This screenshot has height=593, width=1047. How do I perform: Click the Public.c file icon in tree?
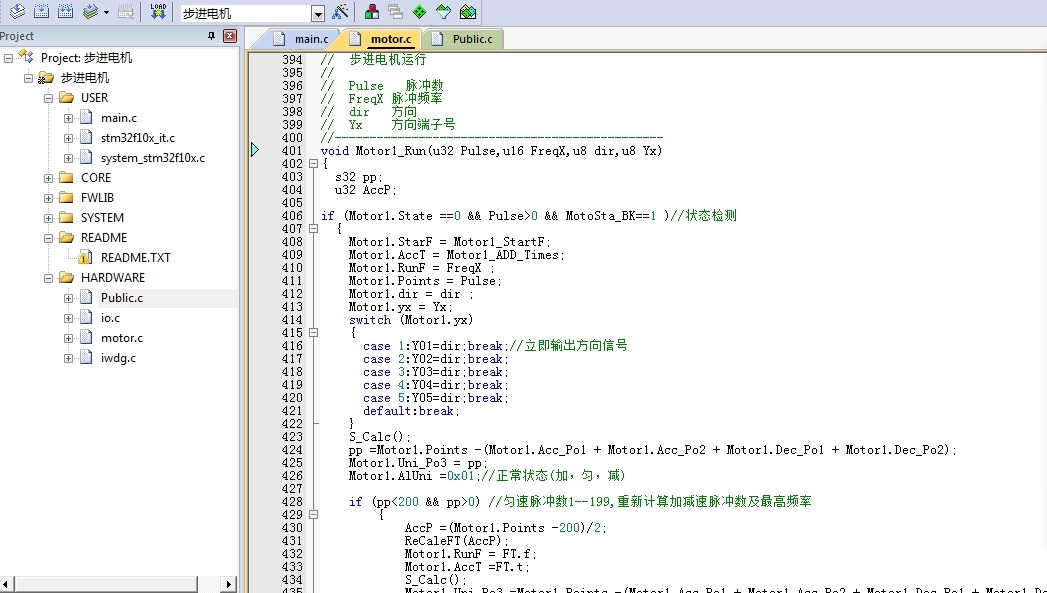[x=86, y=298]
